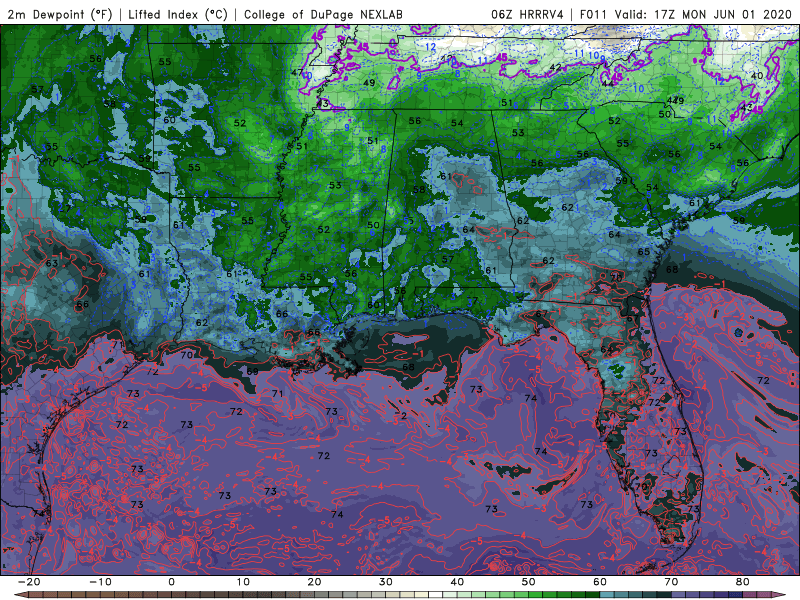Click the "-10" color bar label
Screen dimensions: 800x600
[x=100, y=582]
